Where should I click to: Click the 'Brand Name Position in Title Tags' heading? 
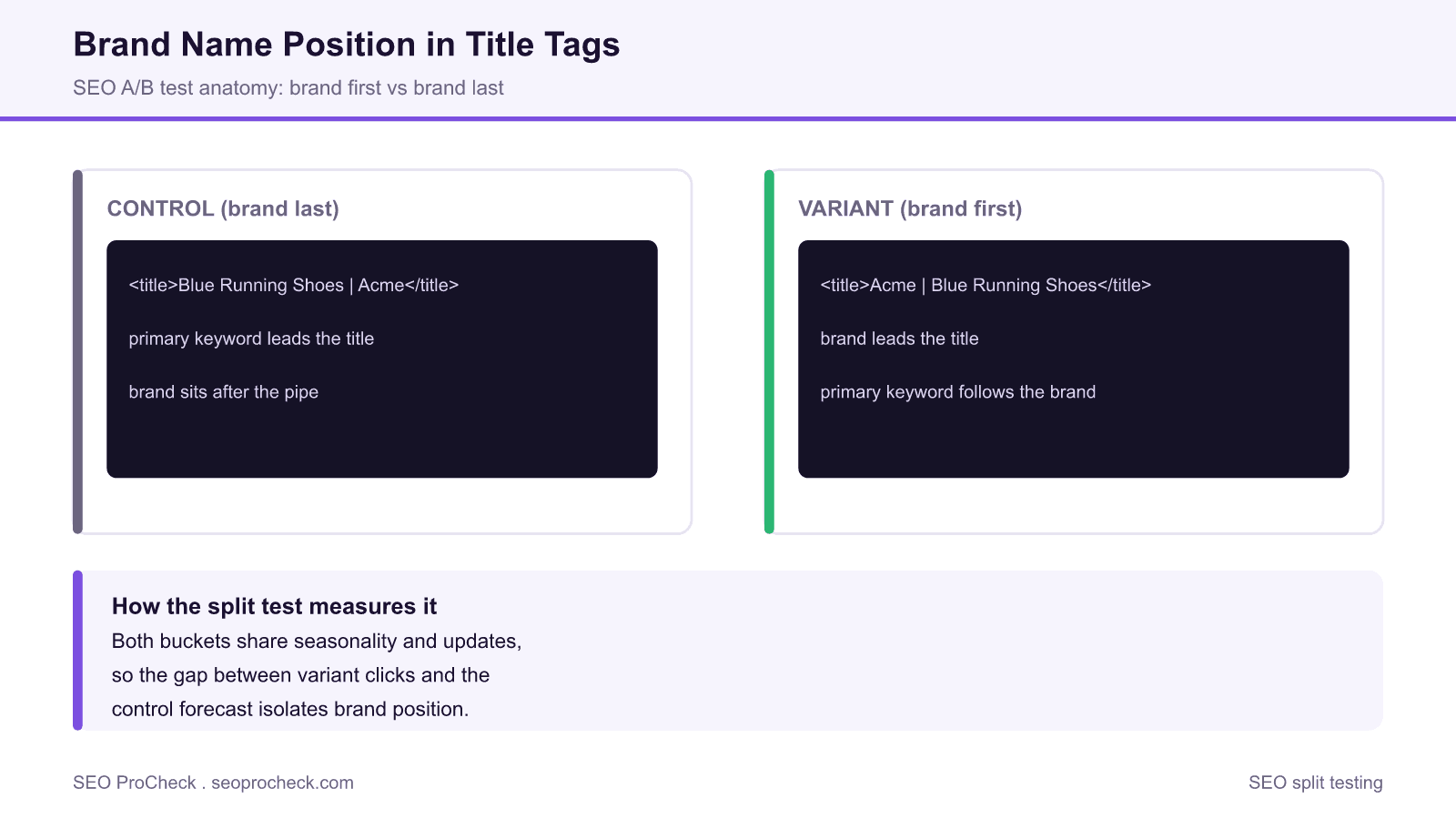pos(346,45)
